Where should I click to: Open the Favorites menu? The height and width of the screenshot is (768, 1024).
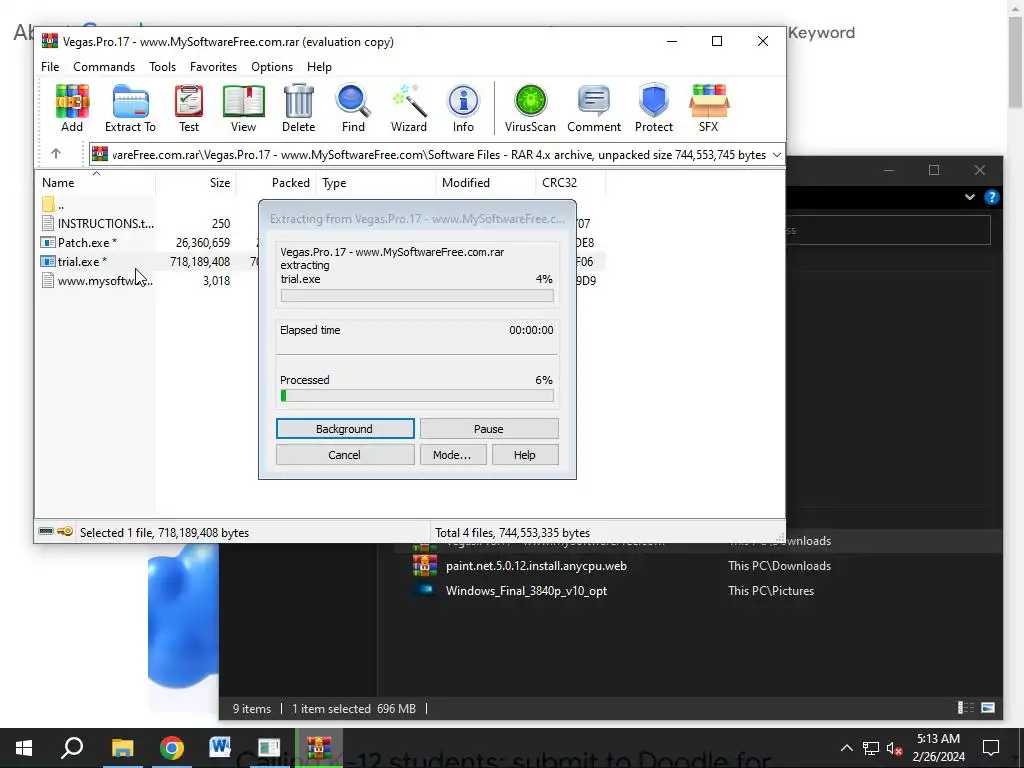click(213, 67)
